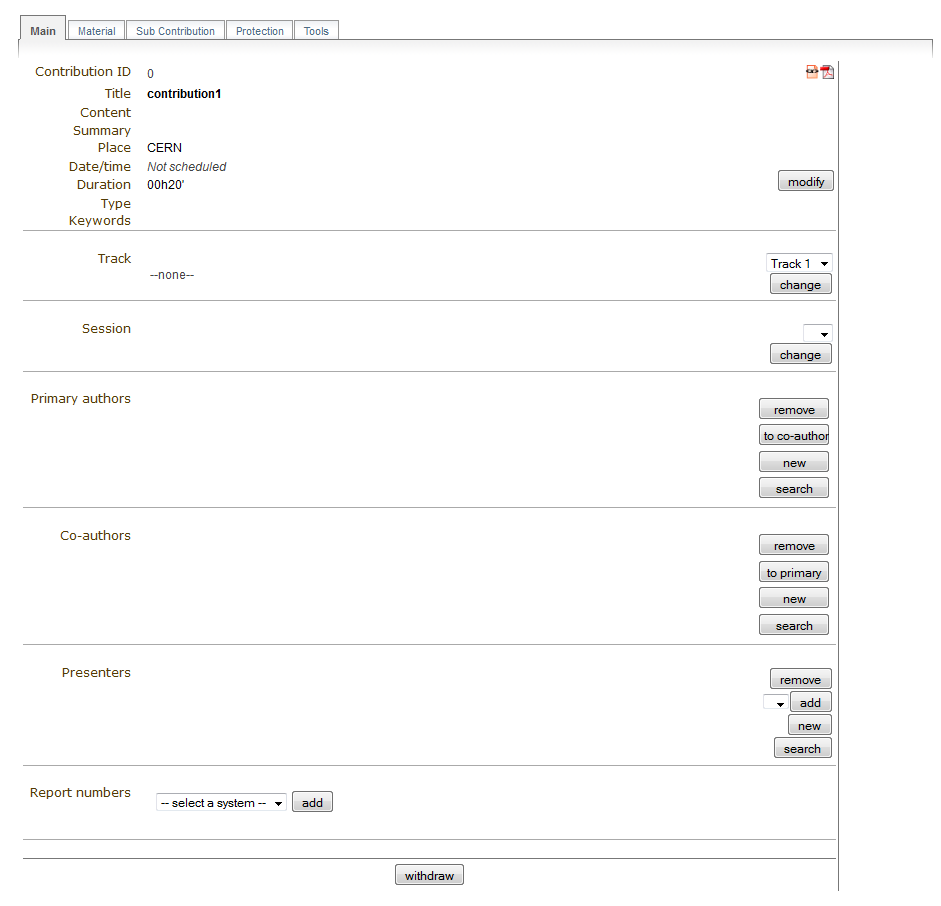Click the change button under Track
Viewport: 941px width, 906px height.
pyautogui.click(x=800, y=285)
